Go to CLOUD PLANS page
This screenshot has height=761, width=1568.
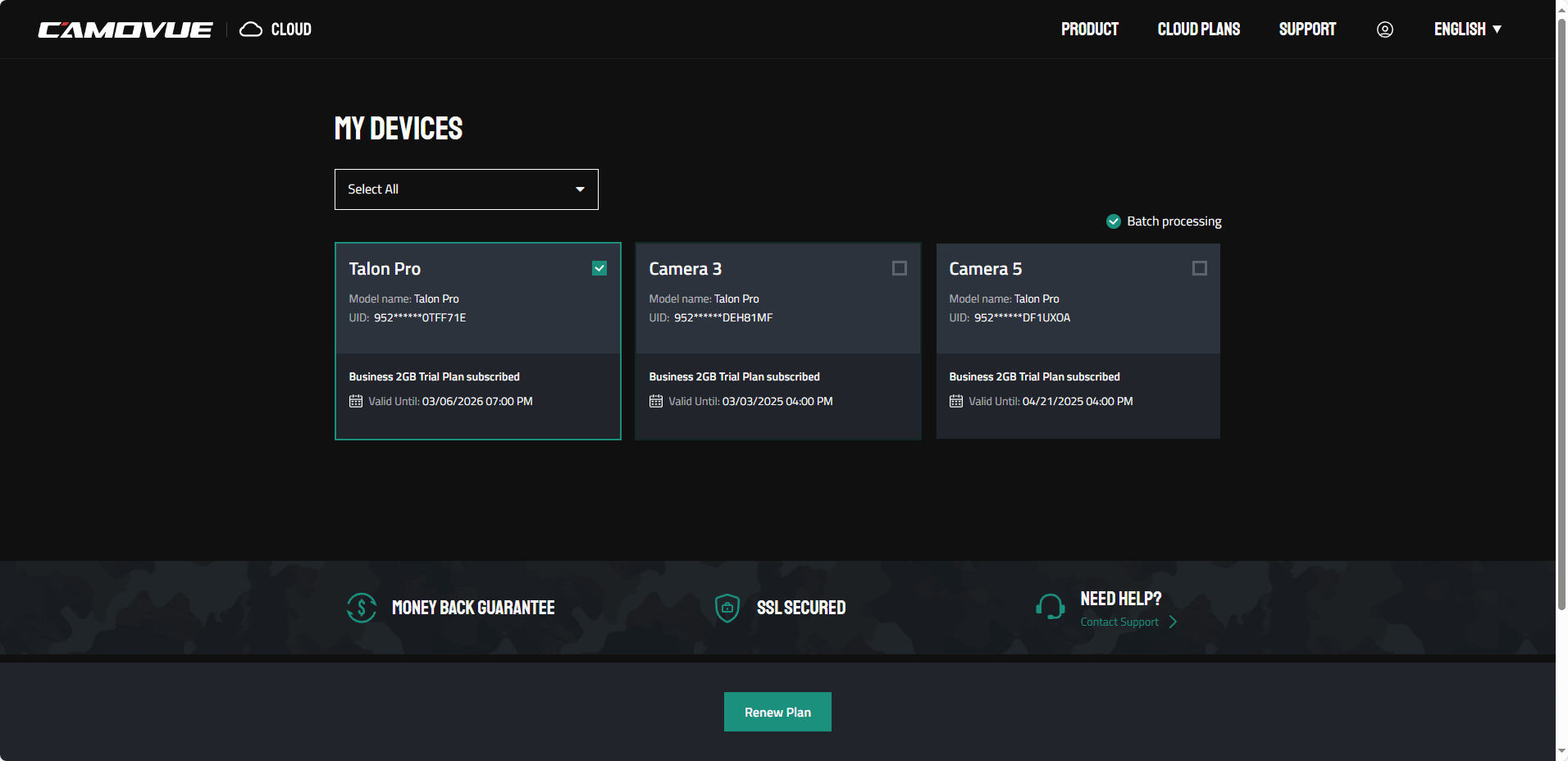click(1199, 30)
